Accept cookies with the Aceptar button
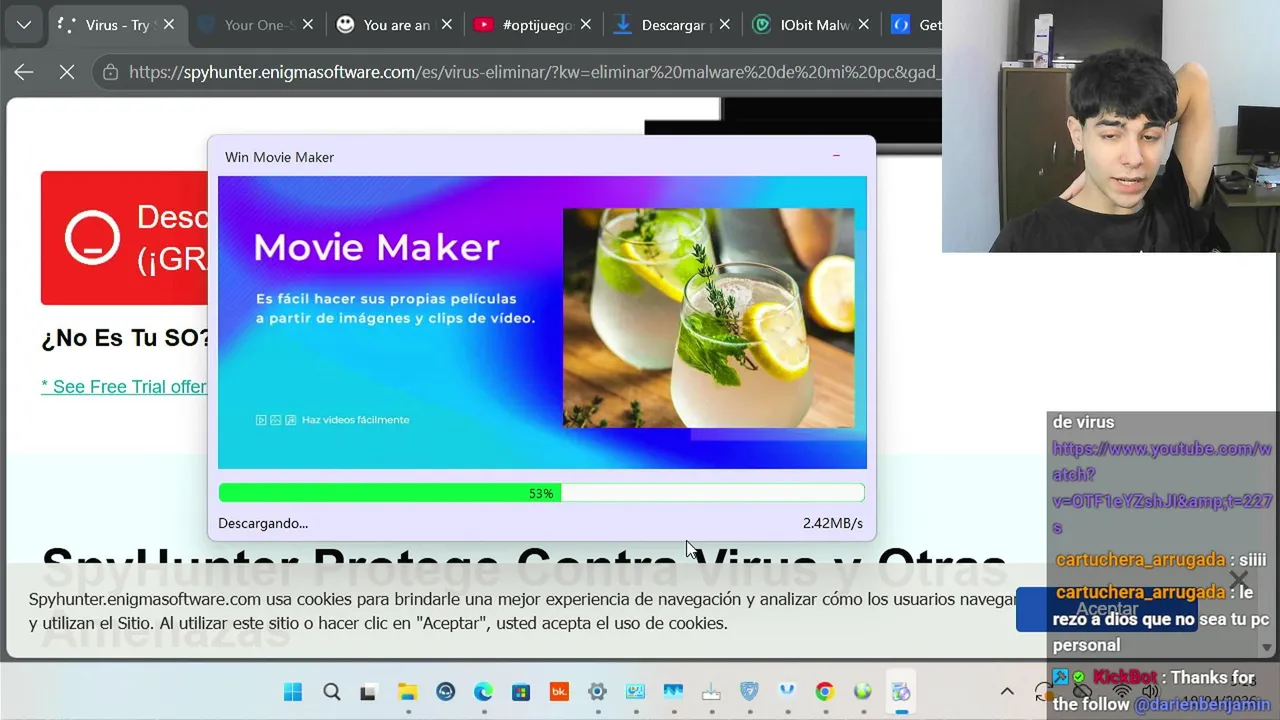 click(1106, 609)
